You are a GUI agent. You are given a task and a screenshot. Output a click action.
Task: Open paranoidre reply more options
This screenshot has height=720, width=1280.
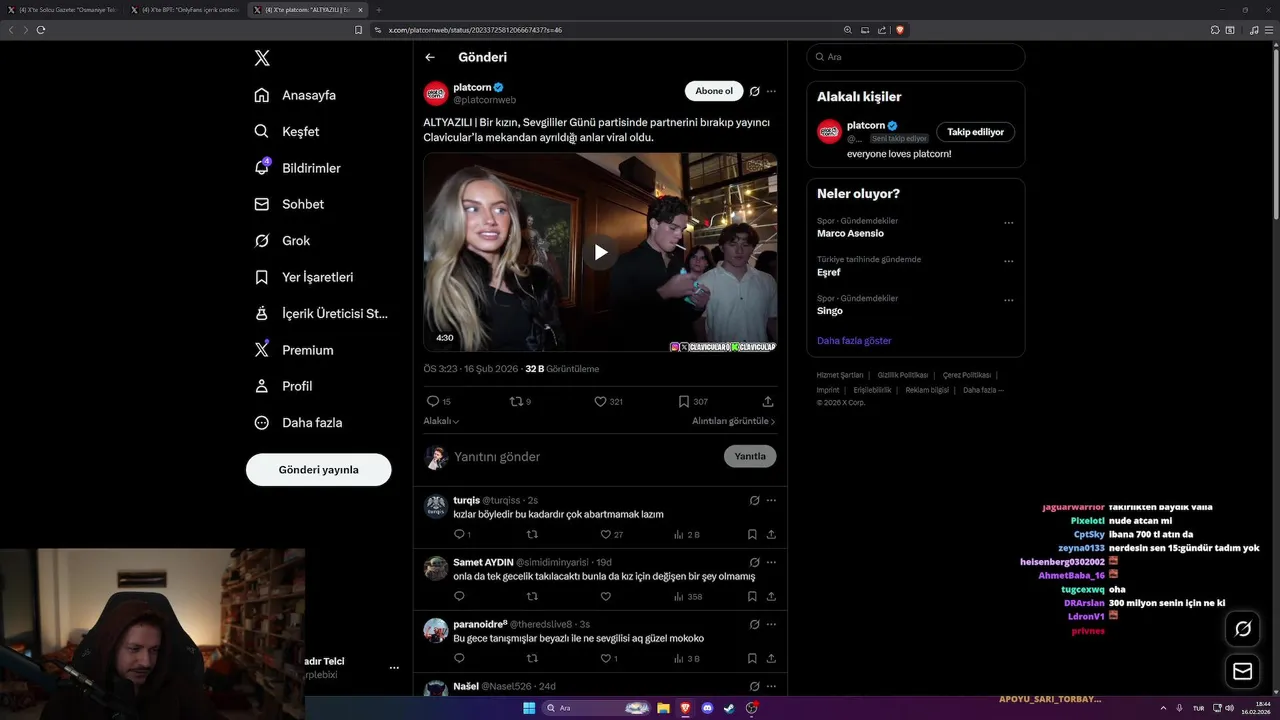771,624
